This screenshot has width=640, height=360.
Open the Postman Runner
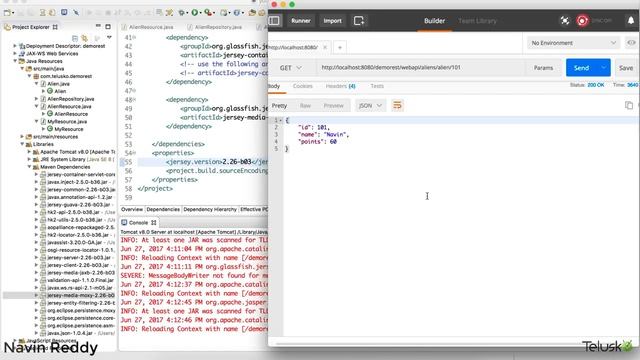301,20
